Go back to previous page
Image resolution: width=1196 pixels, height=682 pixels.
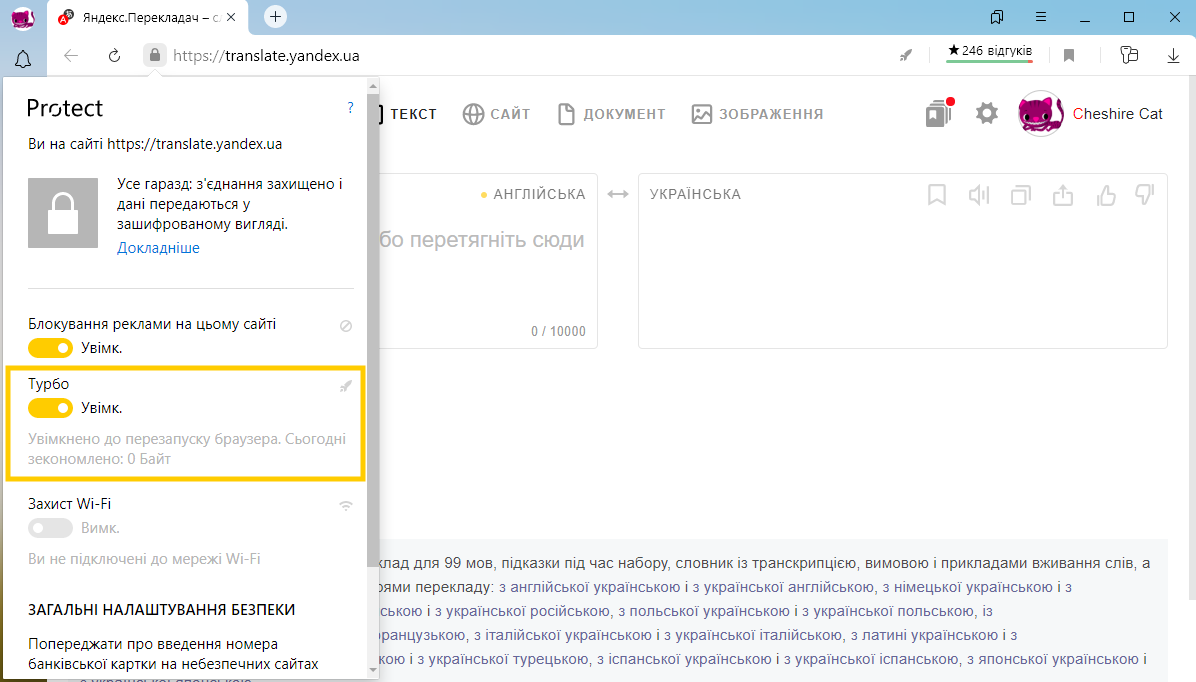(x=71, y=56)
